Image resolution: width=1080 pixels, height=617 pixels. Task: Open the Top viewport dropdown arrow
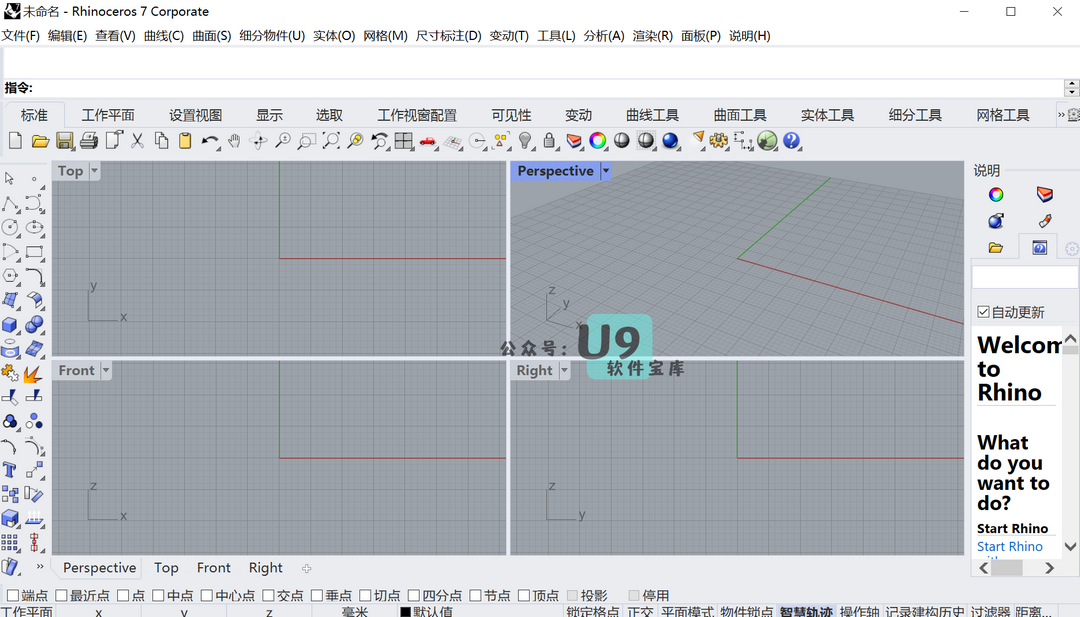pos(94,171)
